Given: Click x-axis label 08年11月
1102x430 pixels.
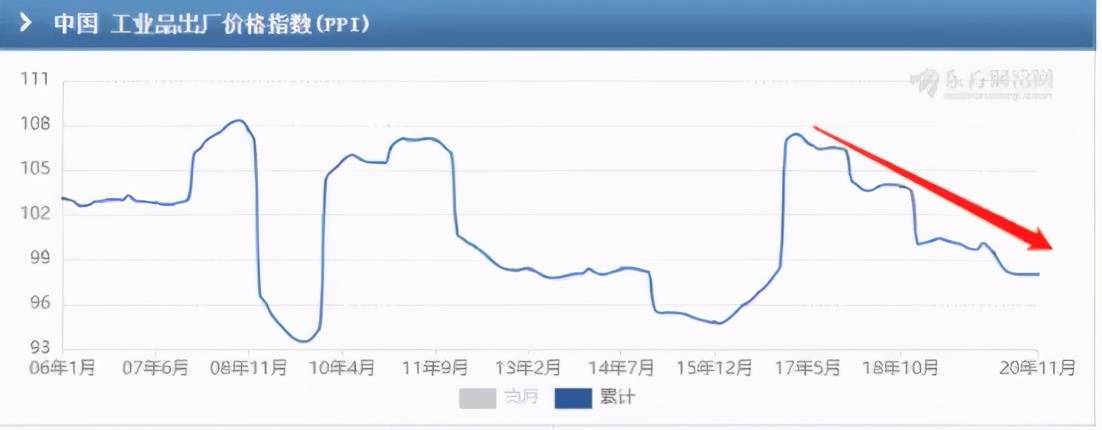Looking at the screenshot, I should click(249, 367).
